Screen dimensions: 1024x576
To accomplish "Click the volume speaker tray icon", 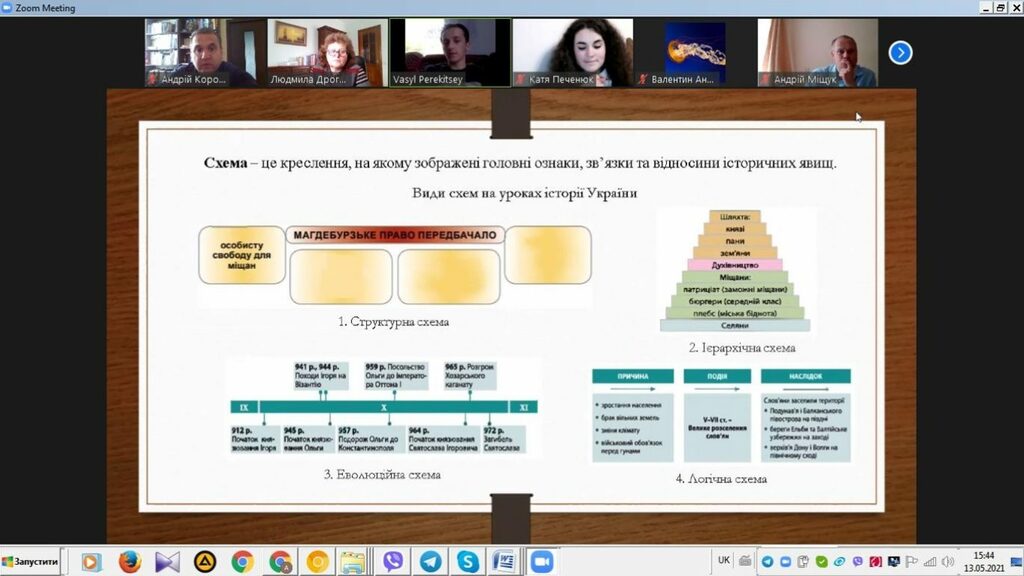I will (x=946, y=562).
